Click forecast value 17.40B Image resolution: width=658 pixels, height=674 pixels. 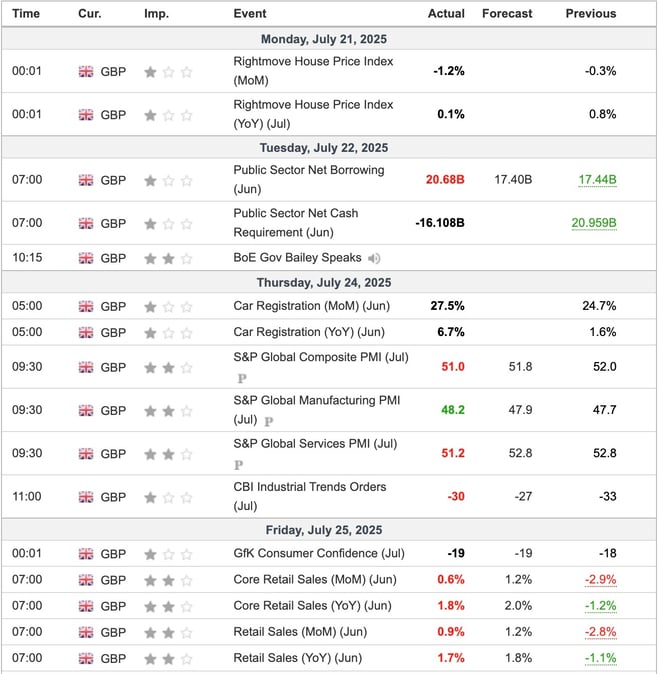tap(513, 180)
